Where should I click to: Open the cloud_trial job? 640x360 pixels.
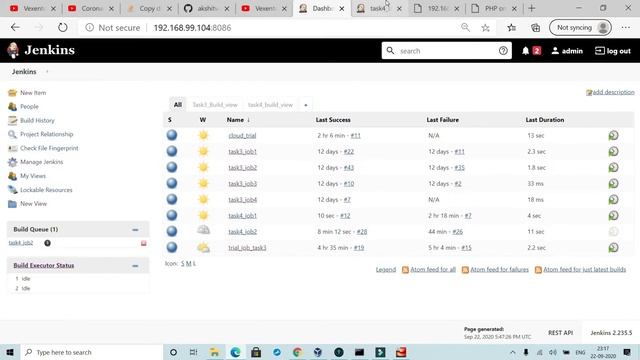[x=242, y=136]
